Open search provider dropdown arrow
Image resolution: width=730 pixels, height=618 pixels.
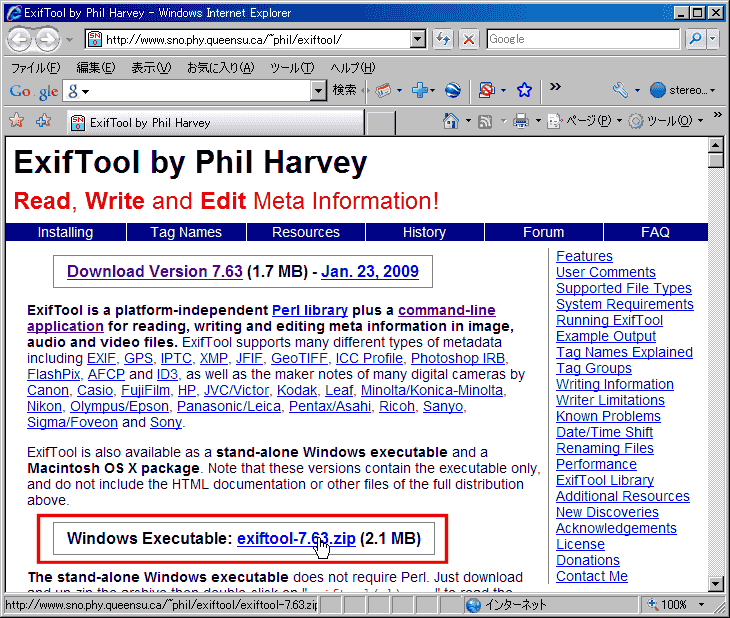(x=713, y=39)
